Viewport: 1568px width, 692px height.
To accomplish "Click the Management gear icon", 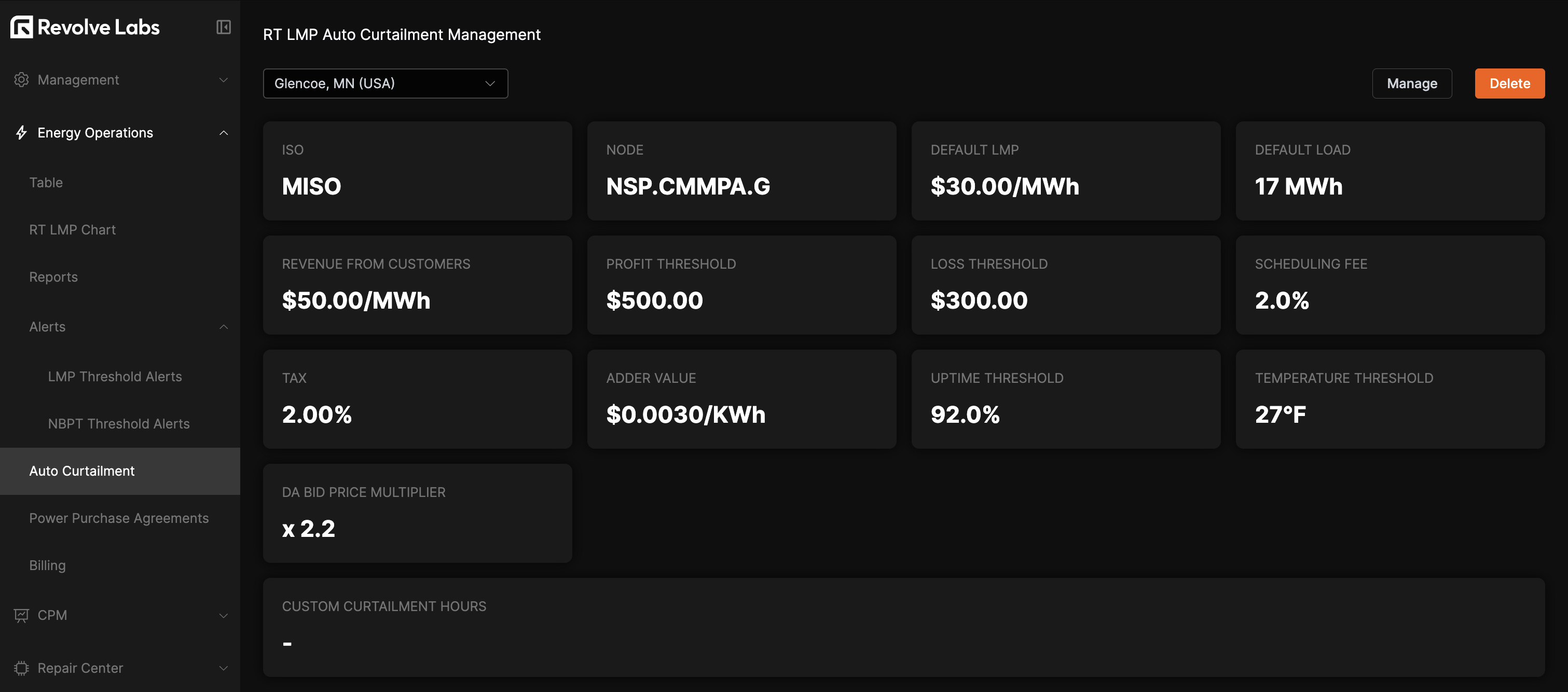I will point(21,80).
